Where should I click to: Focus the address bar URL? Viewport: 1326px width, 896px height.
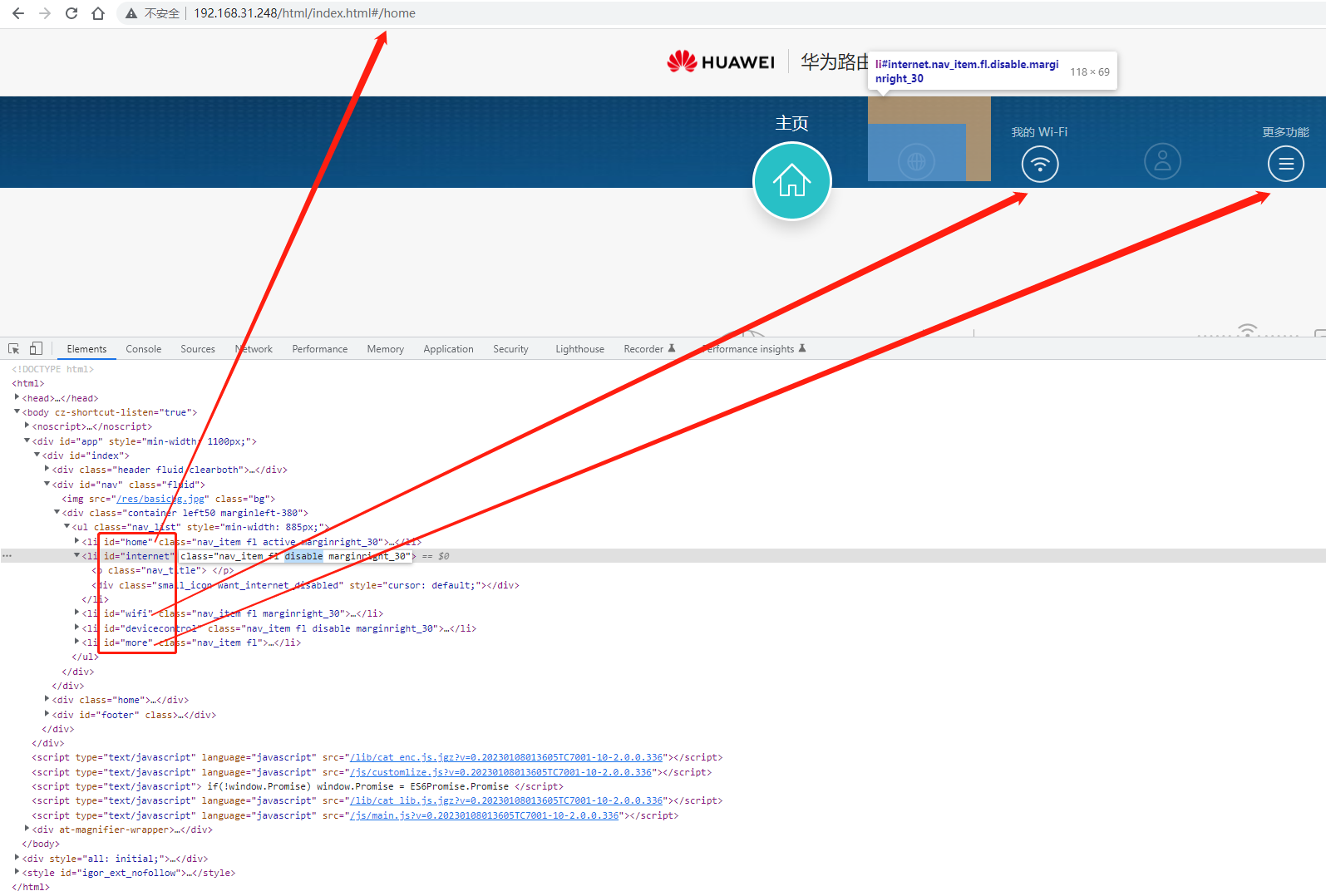(305, 13)
